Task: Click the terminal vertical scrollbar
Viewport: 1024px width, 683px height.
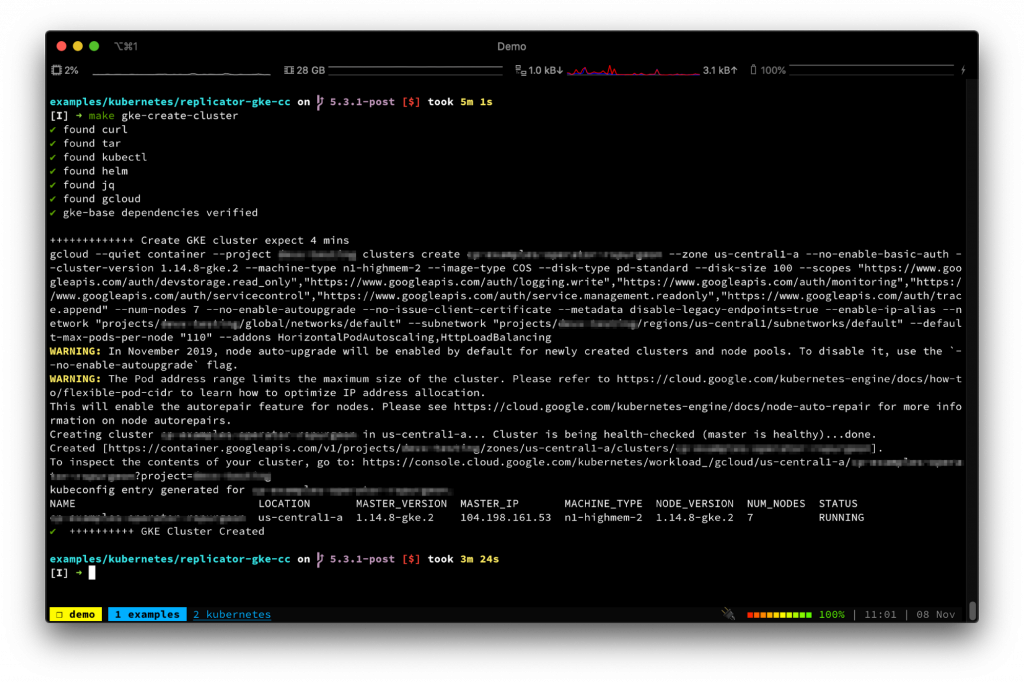Action: pyautogui.click(x=972, y=609)
